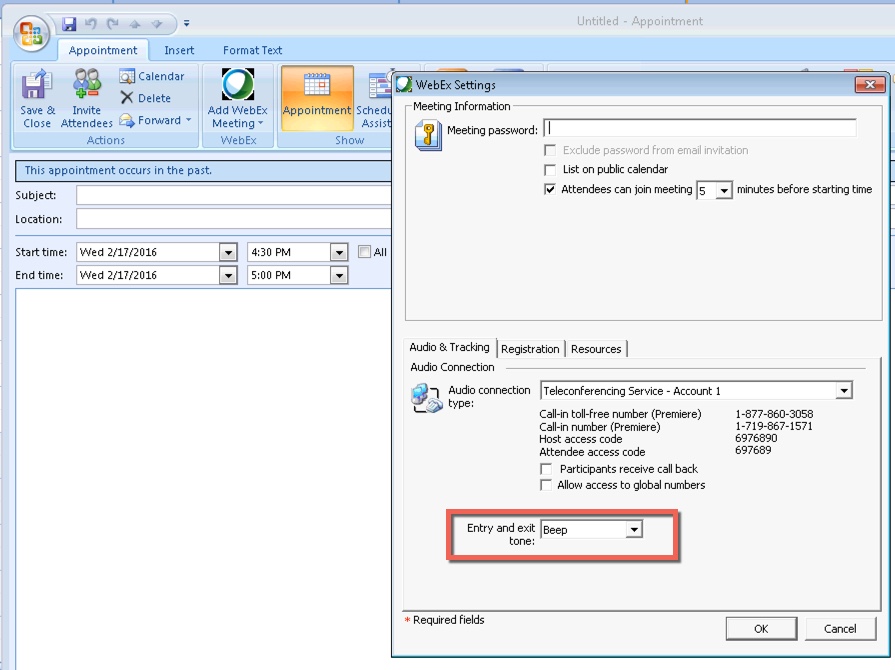Screen dimensions: 895x670
Task: Select the Appointment view button
Action: pyautogui.click(x=317, y=98)
